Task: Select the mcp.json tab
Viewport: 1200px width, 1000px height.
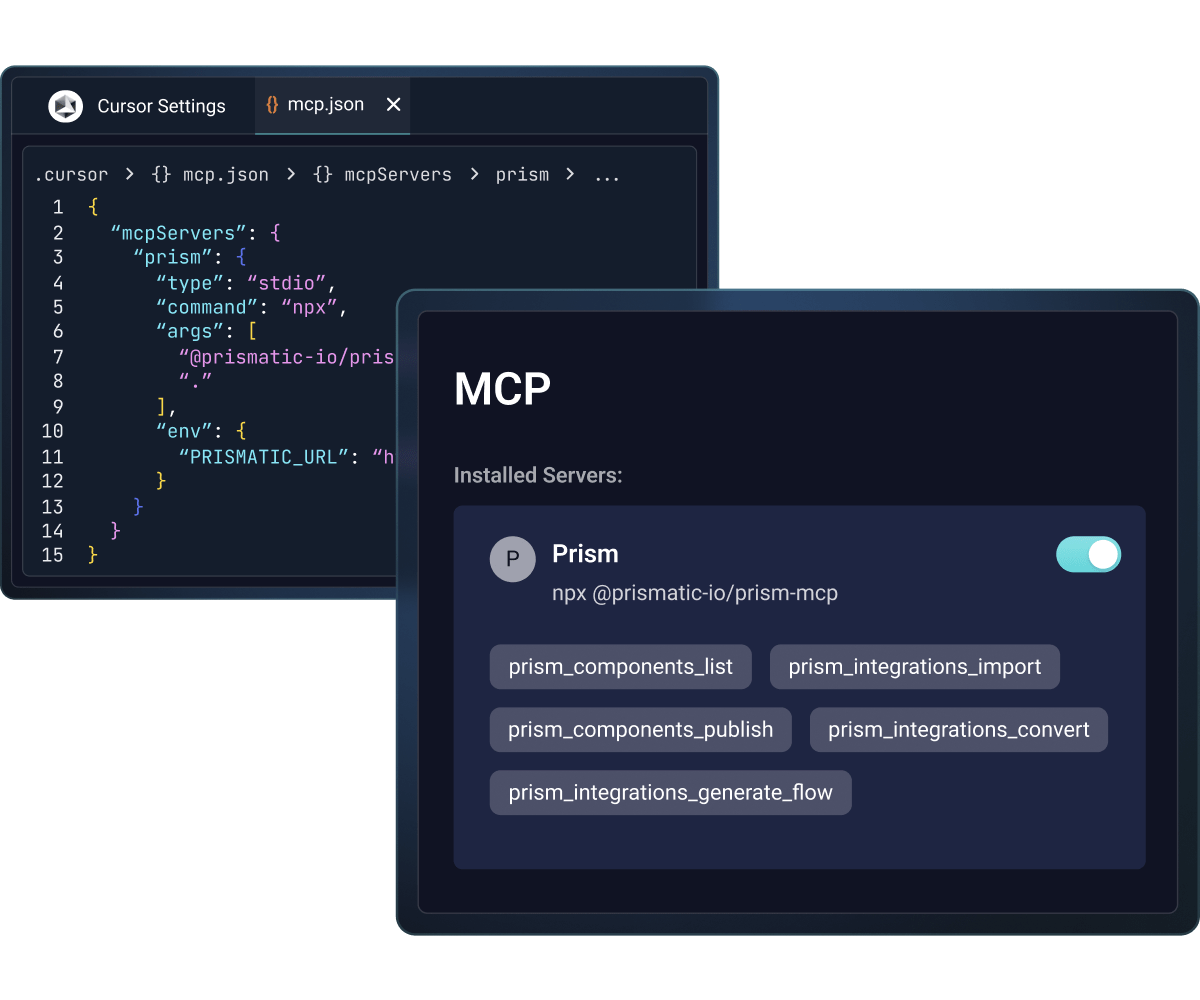Action: coord(333,105)
